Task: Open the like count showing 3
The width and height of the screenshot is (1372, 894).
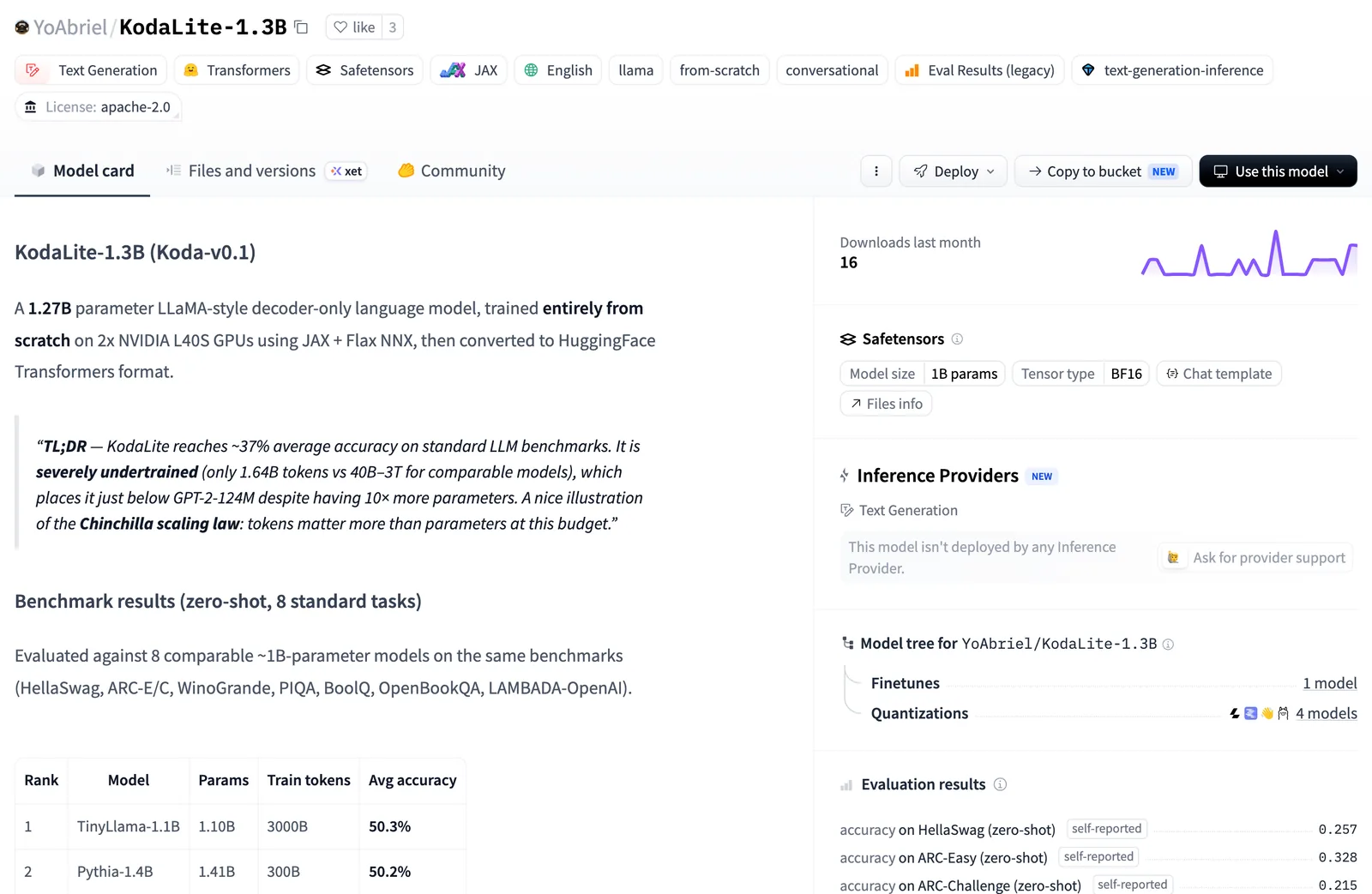Action: [x=393, y=27]
